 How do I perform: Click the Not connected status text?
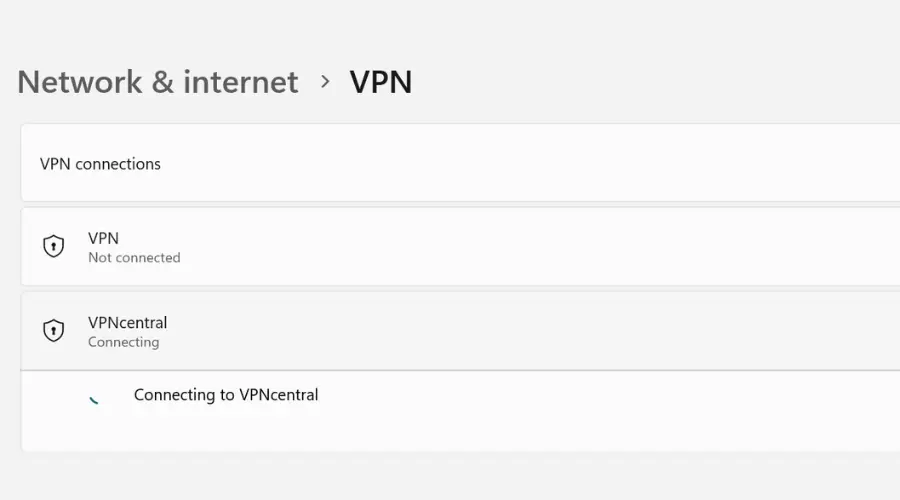pos(134,258)
